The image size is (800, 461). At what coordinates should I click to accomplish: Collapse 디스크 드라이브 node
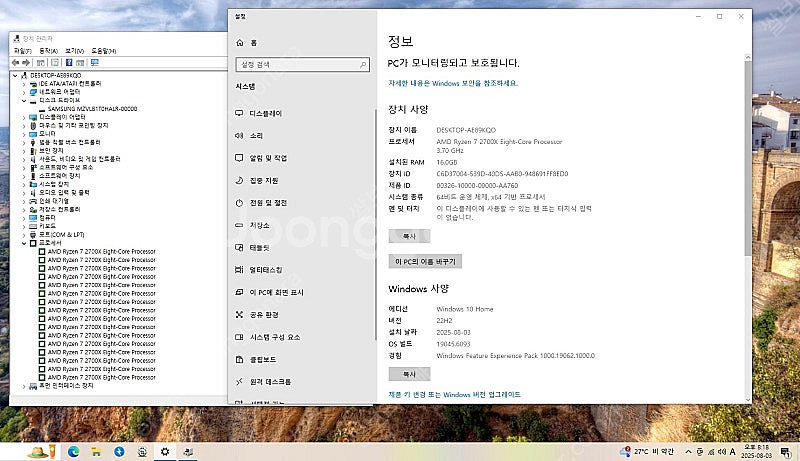23,100
